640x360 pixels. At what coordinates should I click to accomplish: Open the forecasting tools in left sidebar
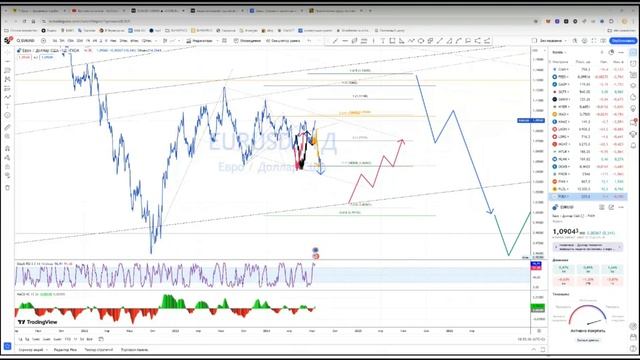(7, 88)
